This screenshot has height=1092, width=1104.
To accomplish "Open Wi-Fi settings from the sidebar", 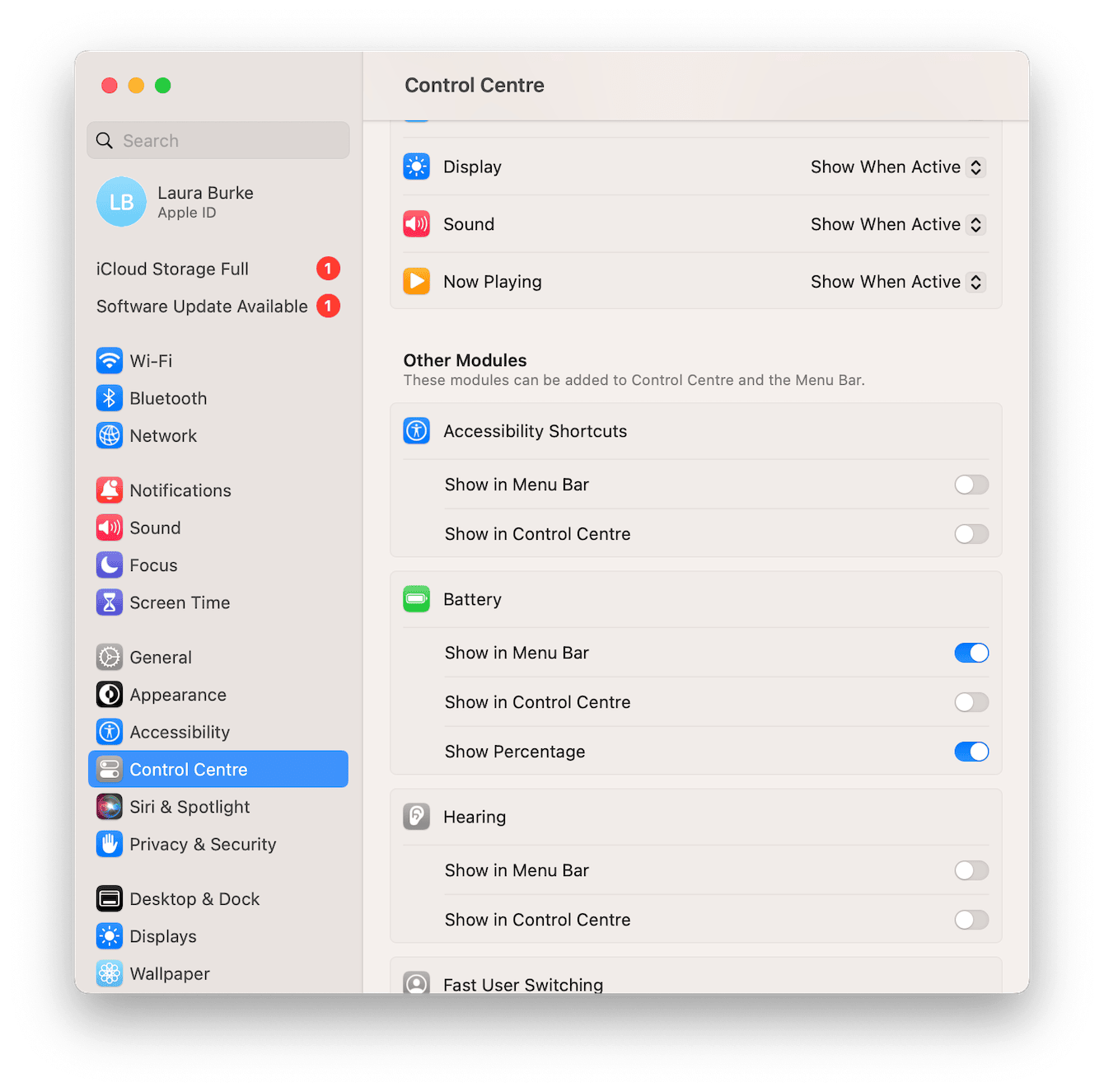I will tap(150, 360).
